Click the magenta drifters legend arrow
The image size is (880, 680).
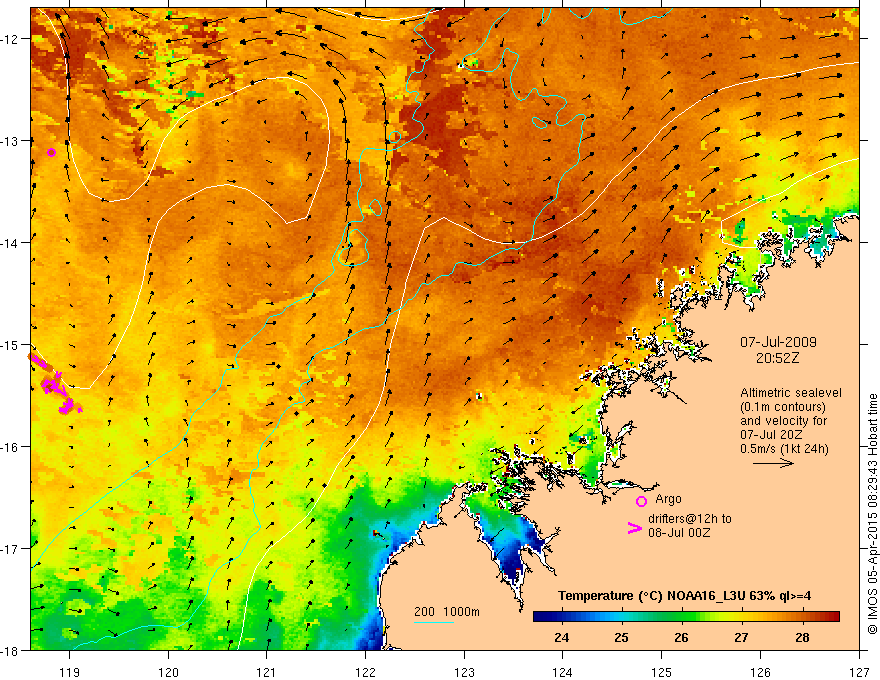pyautogui.click(x=634, y=527)
